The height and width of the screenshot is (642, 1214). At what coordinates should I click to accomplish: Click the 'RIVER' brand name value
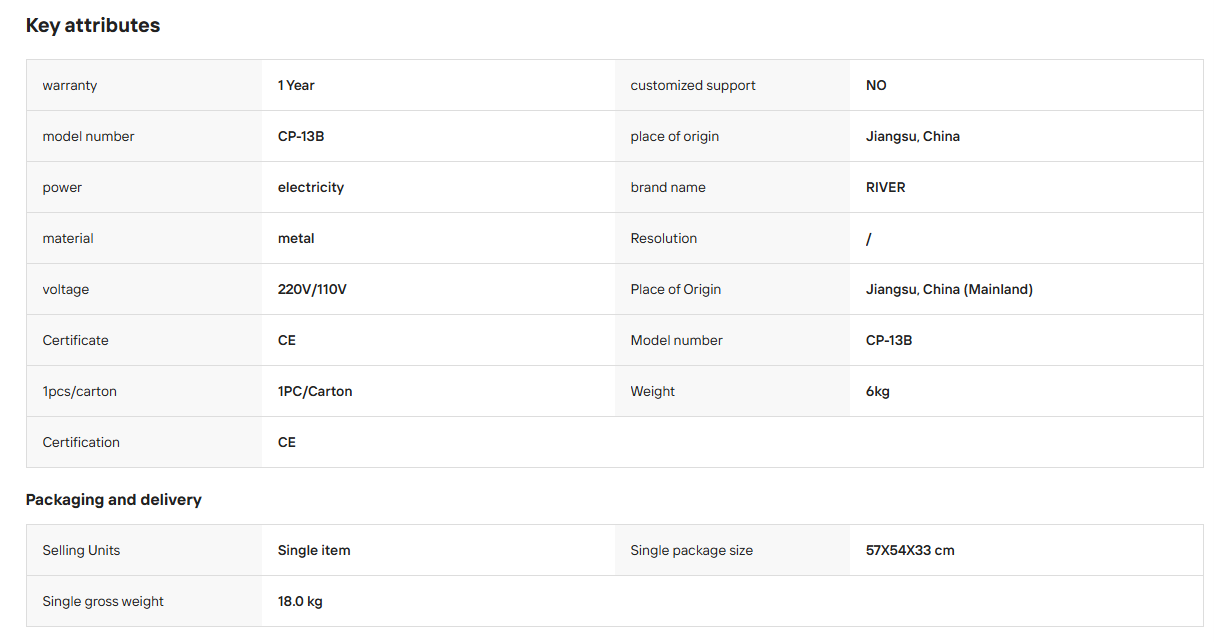pyautogui.click(x=886, y=187)
